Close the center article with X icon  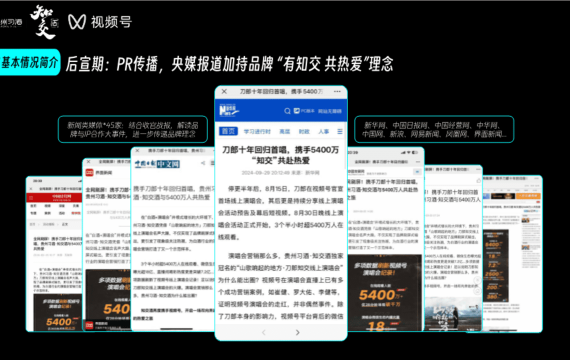point(224,92)
